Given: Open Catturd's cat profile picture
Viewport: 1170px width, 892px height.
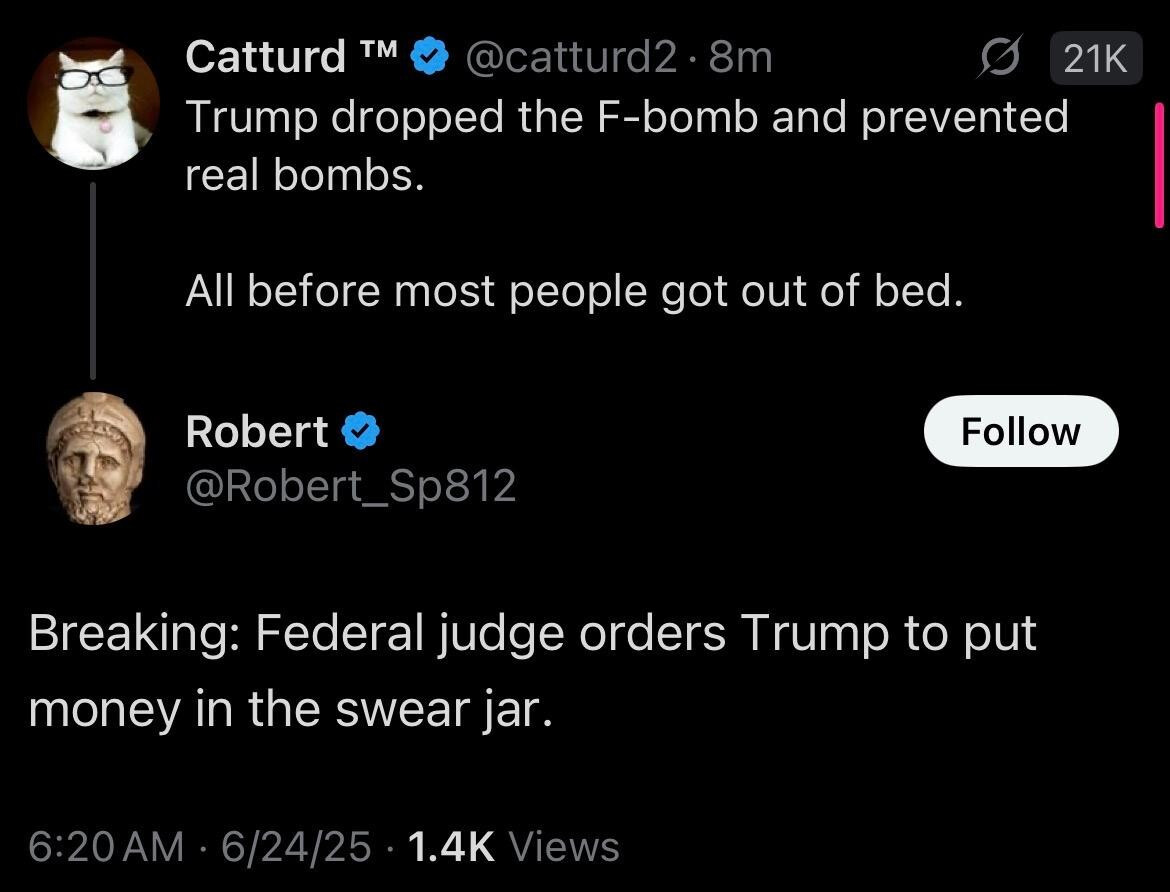Looking at the screenshot, I should 93,106.
